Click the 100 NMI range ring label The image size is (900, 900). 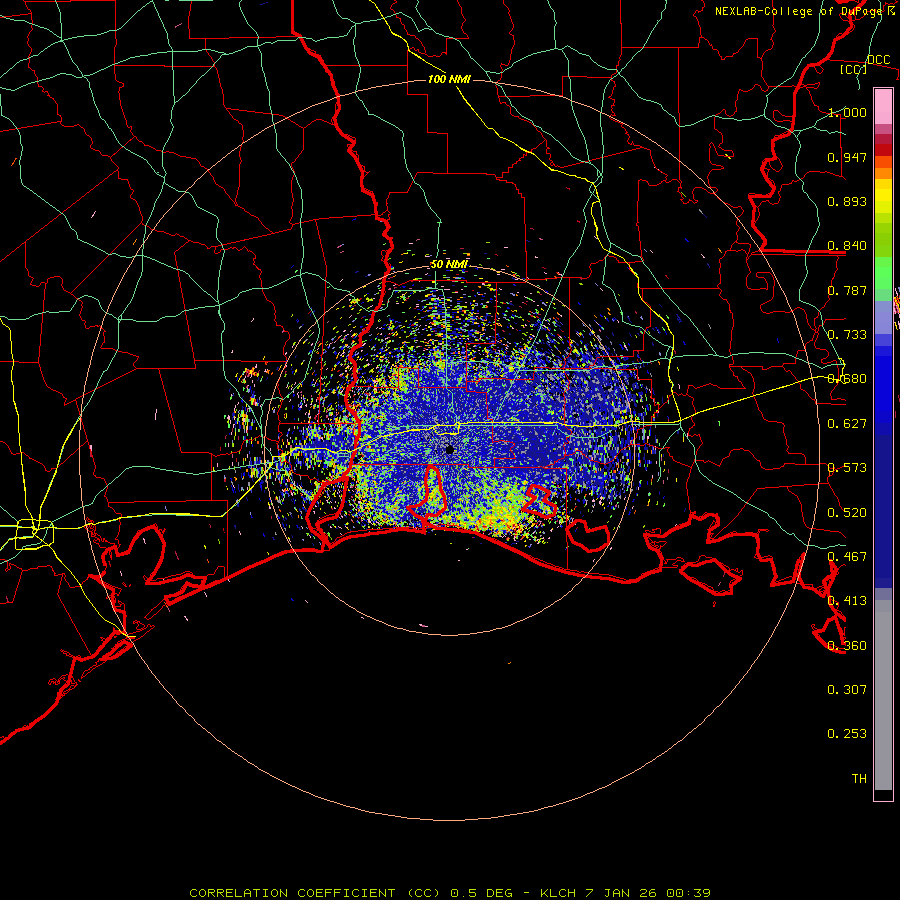[x=449, y=79]
